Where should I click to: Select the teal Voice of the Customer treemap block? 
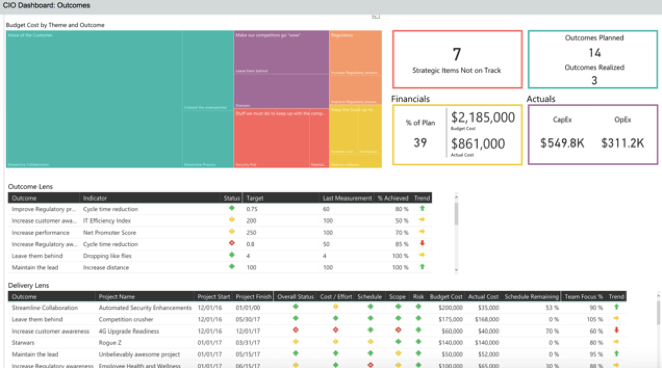click(94, 99)
